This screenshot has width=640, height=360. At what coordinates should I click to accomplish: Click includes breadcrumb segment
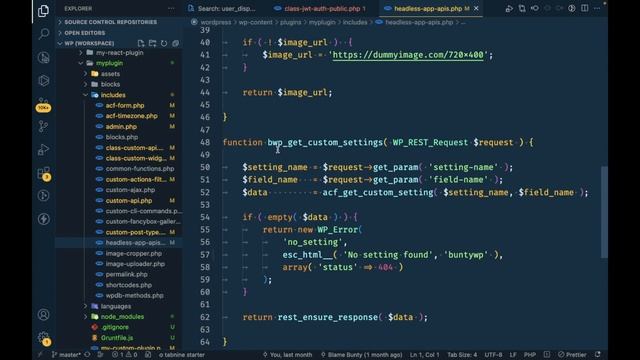pos(355,22)
